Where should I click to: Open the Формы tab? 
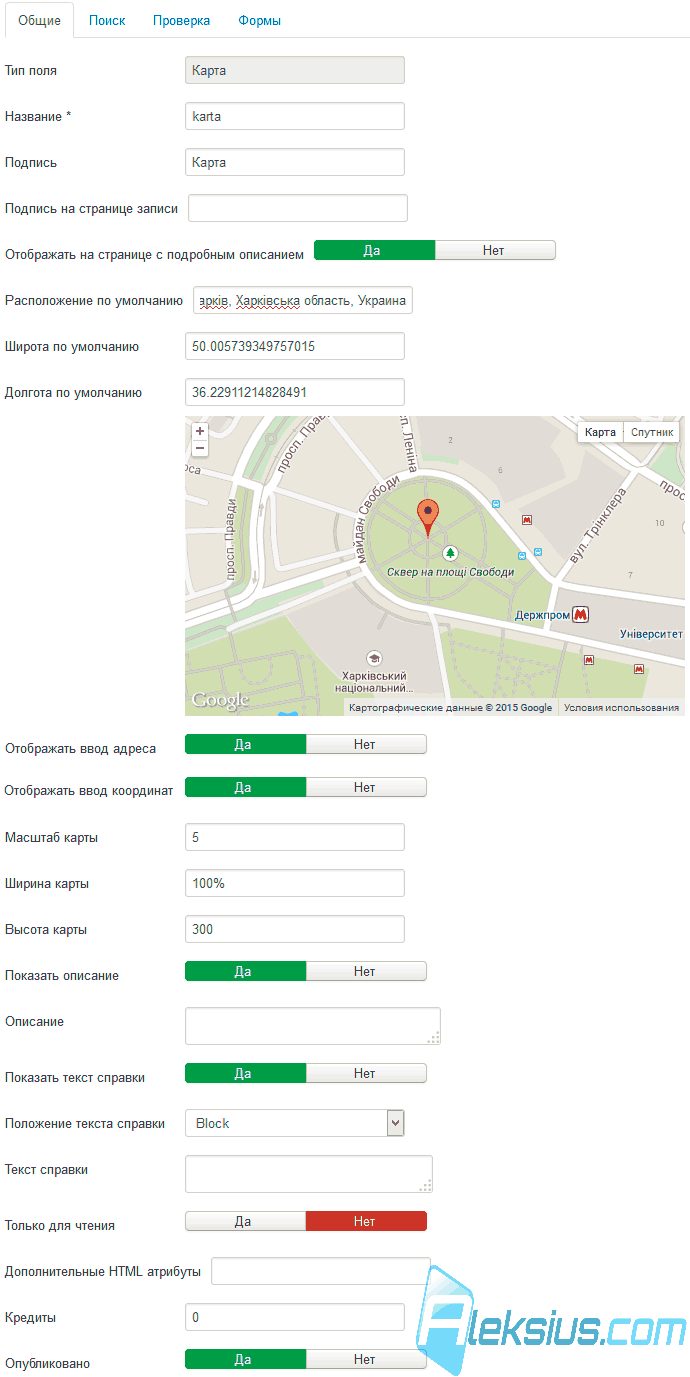pyautogui.click(x=260, y=20)
